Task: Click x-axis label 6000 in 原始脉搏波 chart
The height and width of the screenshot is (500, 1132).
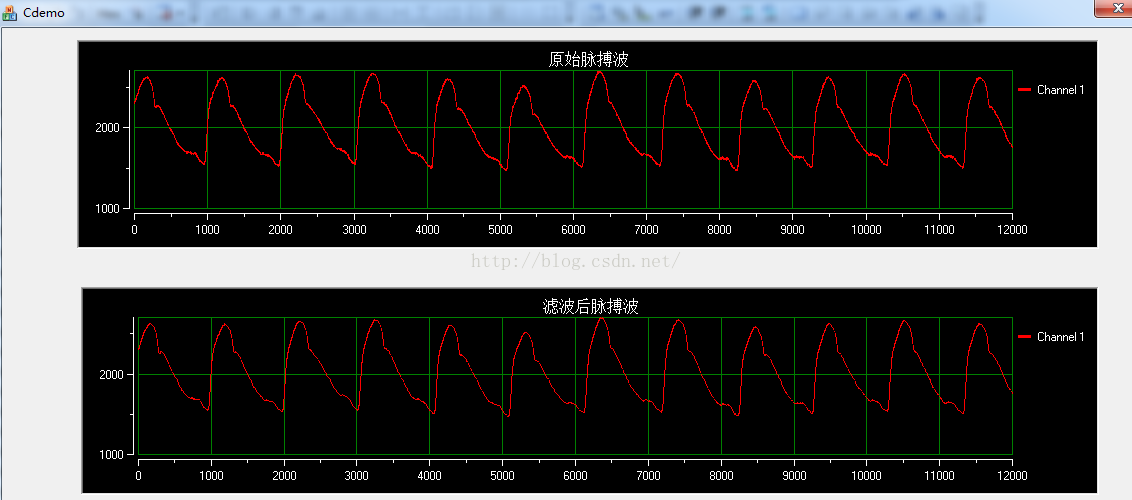Action: (573, 229)
